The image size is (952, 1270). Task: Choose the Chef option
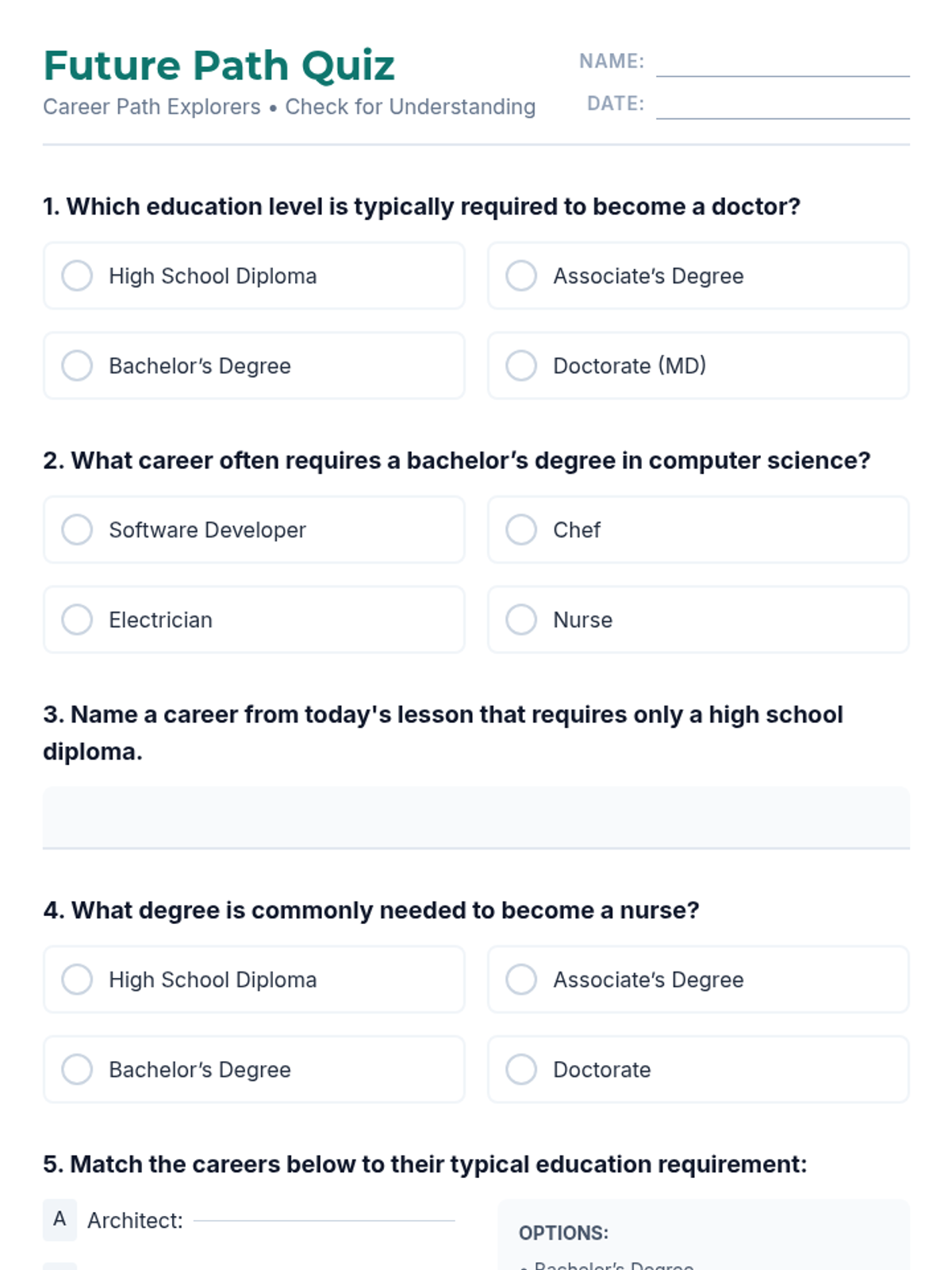tap(521, 530)
